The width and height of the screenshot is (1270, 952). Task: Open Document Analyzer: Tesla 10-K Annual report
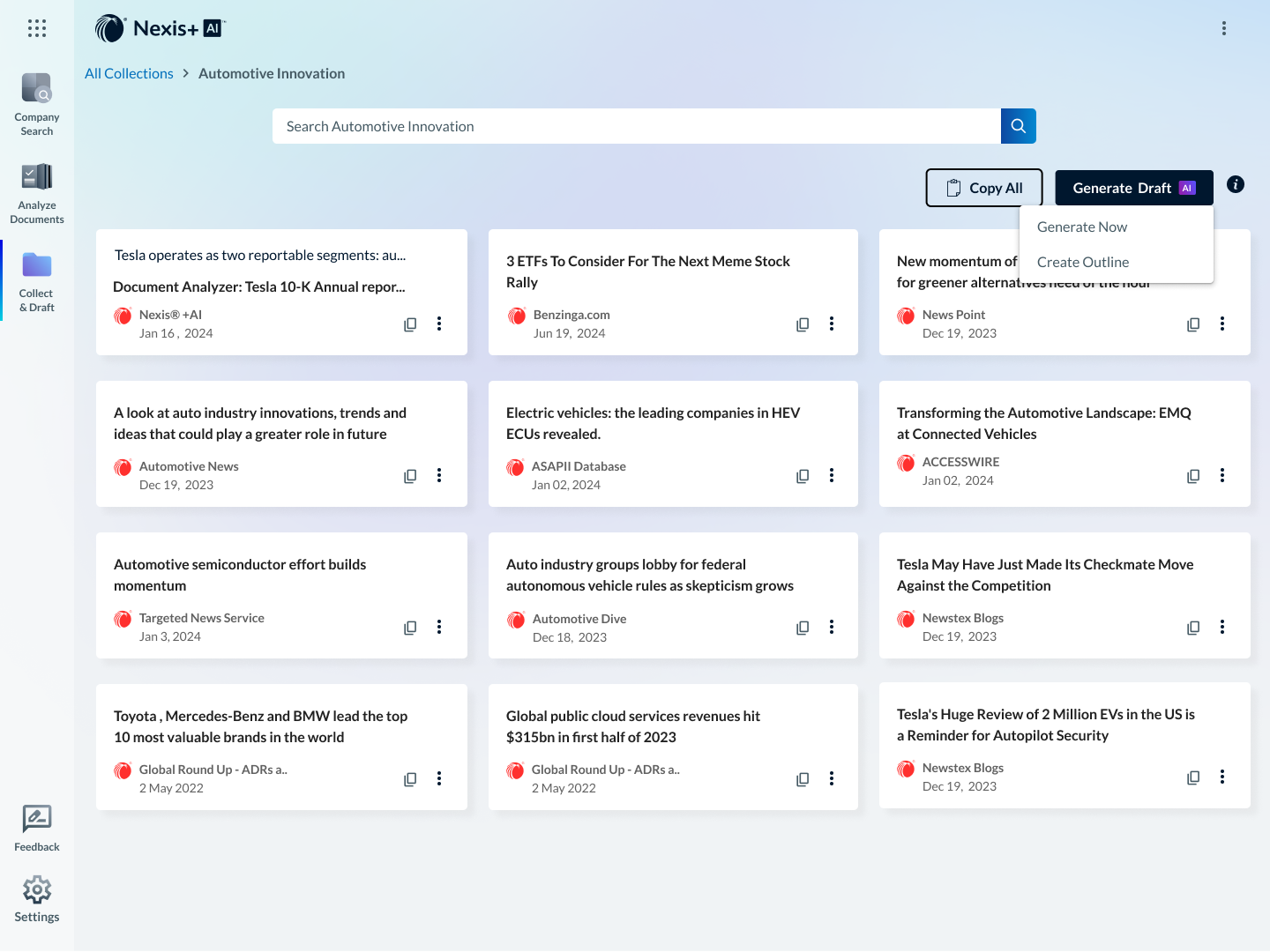(x=259, y=286)
